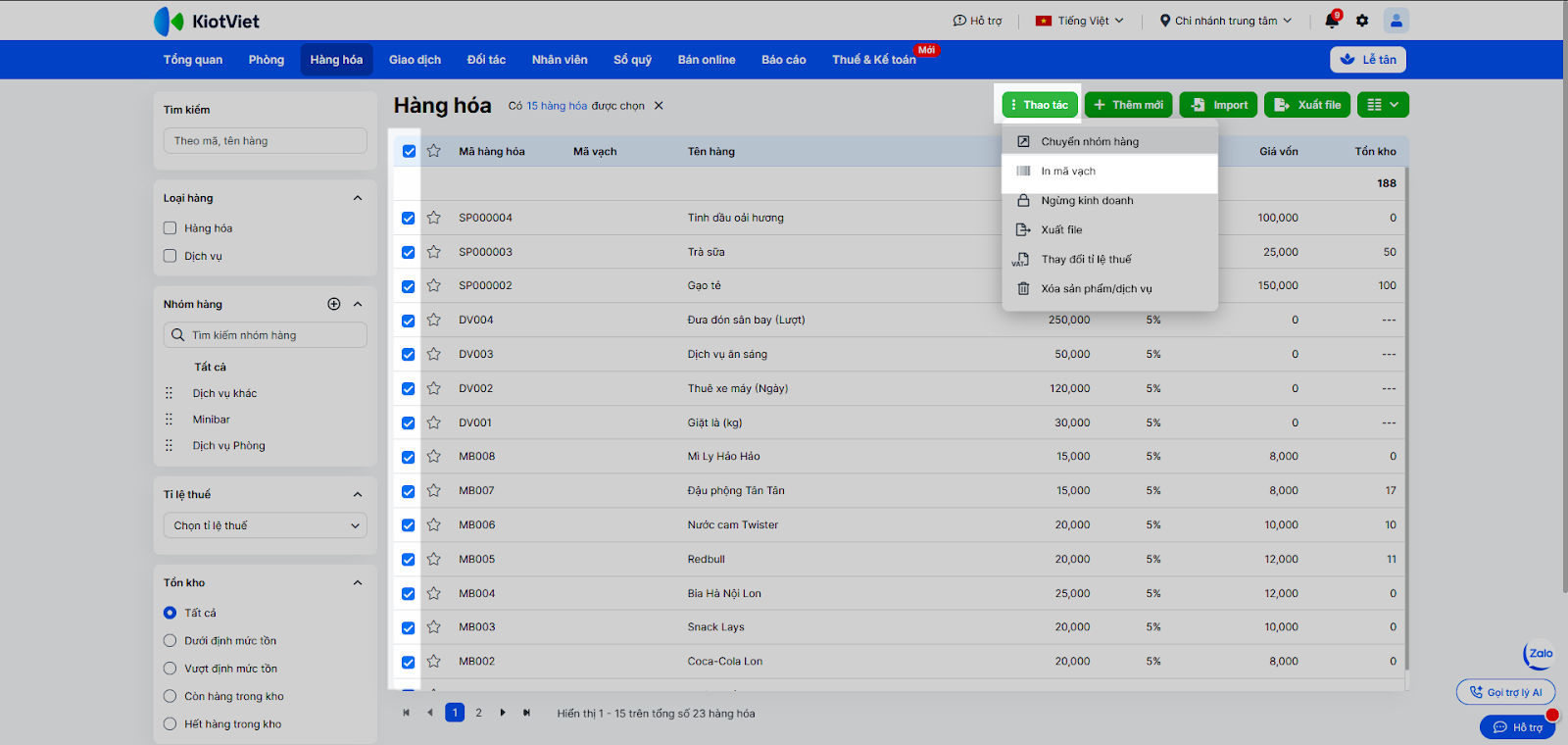Clear the 15 selected items with X
Screen dimensions: 1568x745
[659, 106]
